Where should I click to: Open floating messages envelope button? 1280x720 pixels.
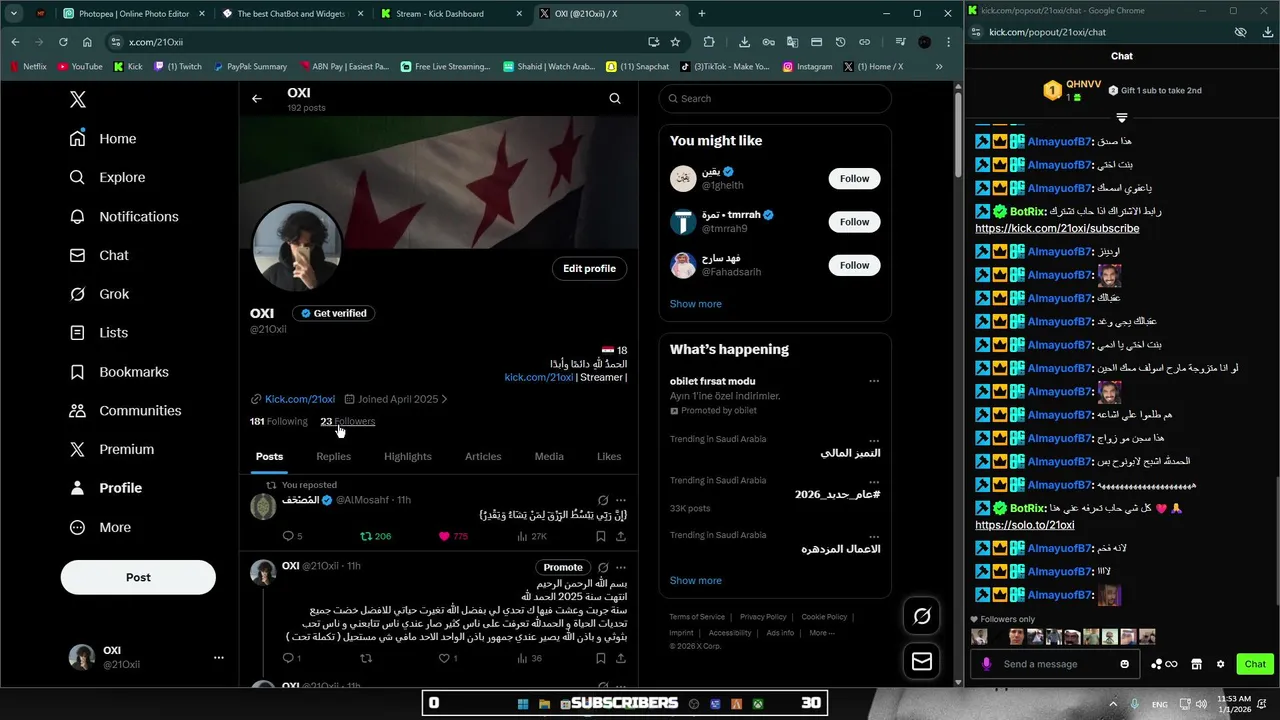pos(921,661)
